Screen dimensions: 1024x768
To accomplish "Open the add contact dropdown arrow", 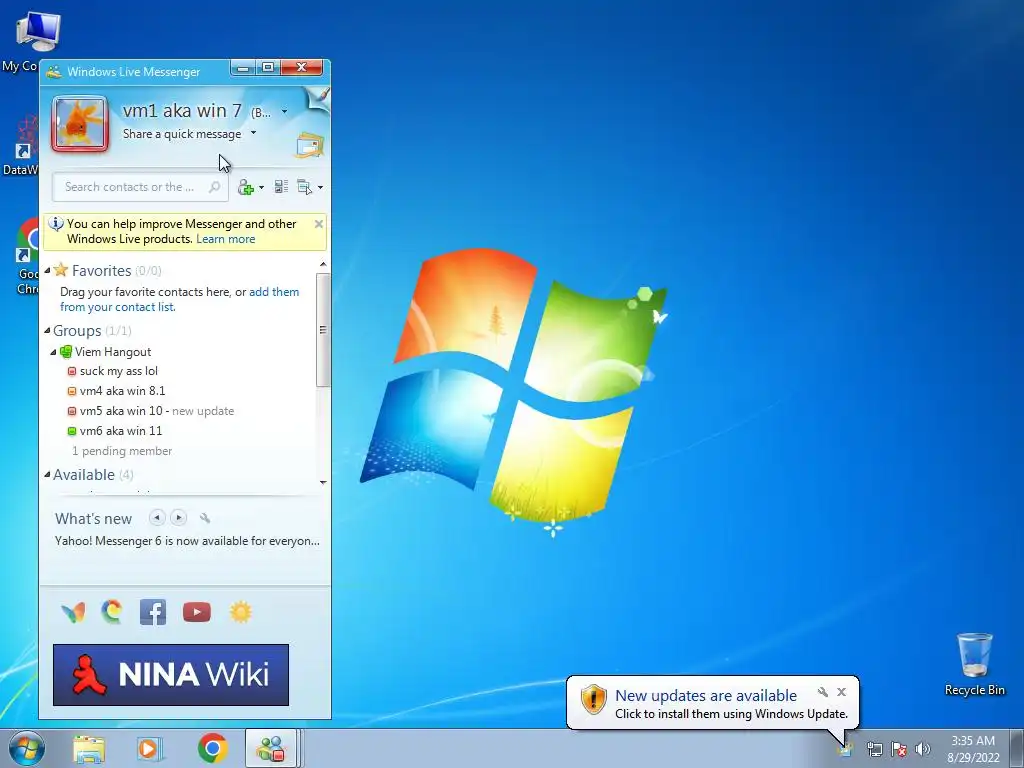I will click(x=261, y=188).
